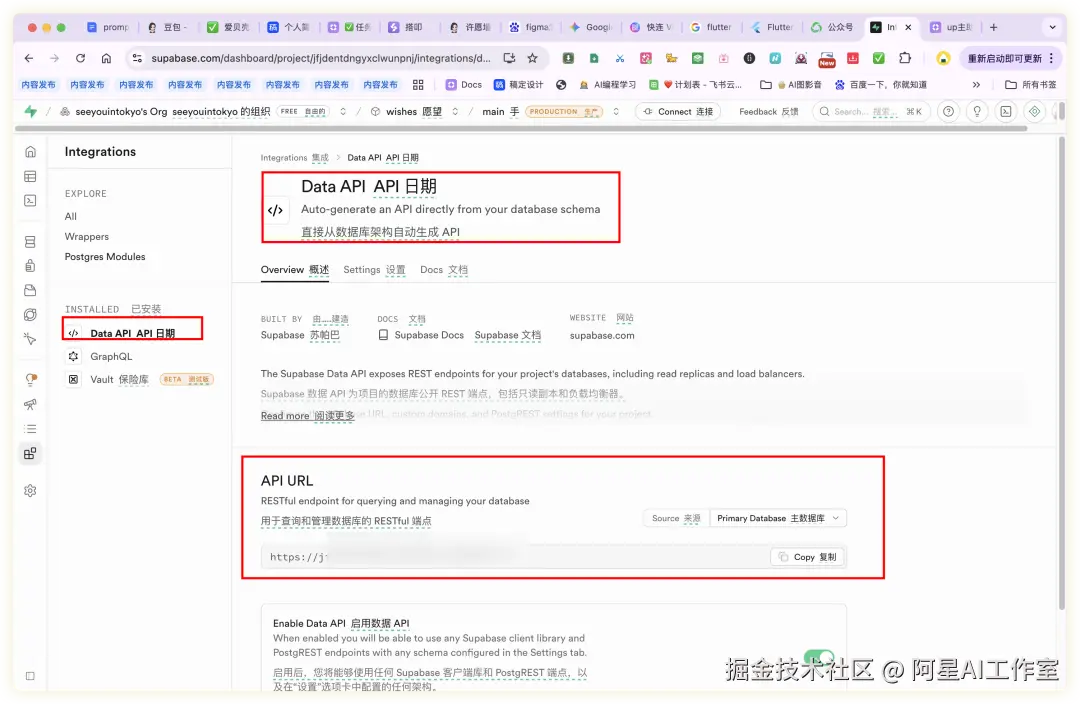Click the diamond assistant icon in header
This screenshot has width=1080, height=704.
pos(1035,112)
